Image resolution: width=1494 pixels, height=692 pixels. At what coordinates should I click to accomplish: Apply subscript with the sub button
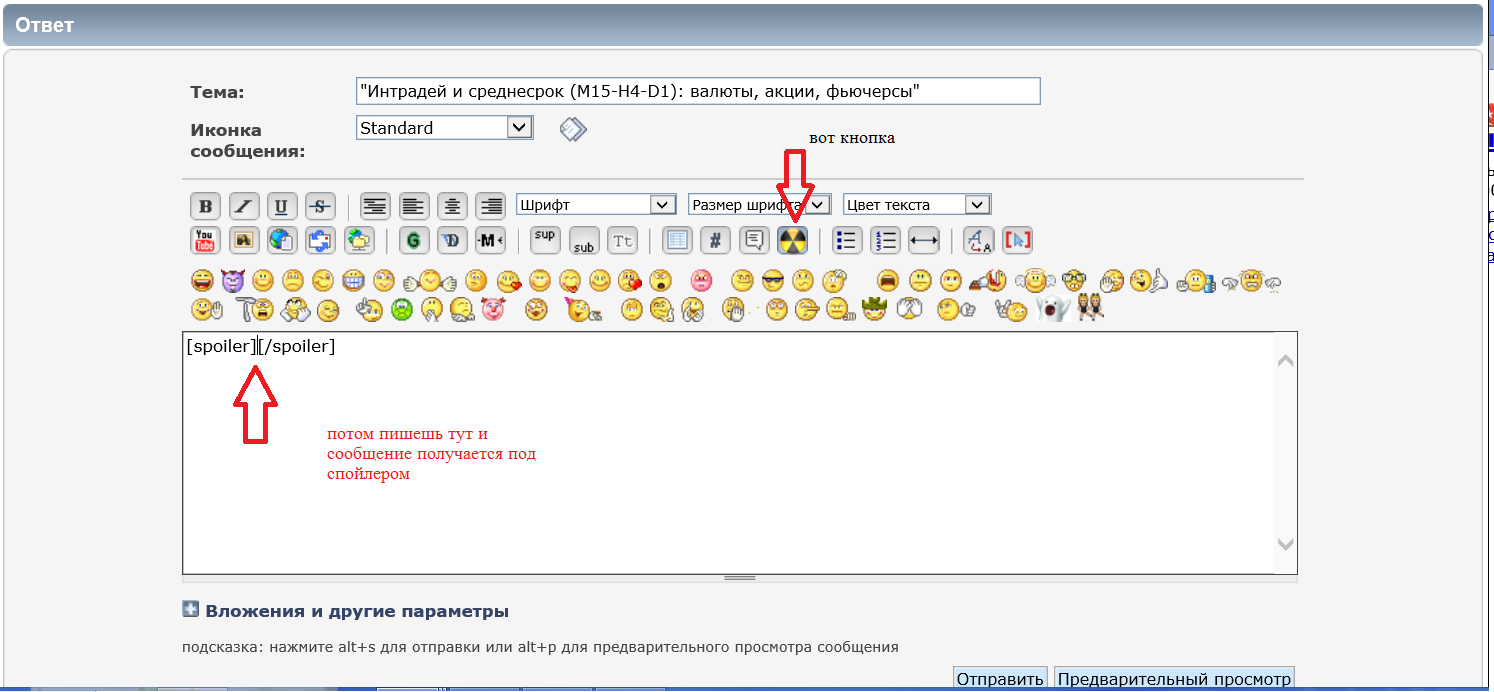pyautogui.click(x=584, y=240)
